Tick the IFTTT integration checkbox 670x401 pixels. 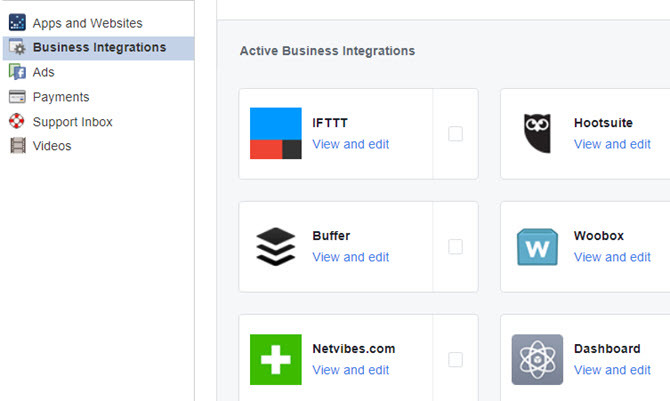(x=455, y=134)
